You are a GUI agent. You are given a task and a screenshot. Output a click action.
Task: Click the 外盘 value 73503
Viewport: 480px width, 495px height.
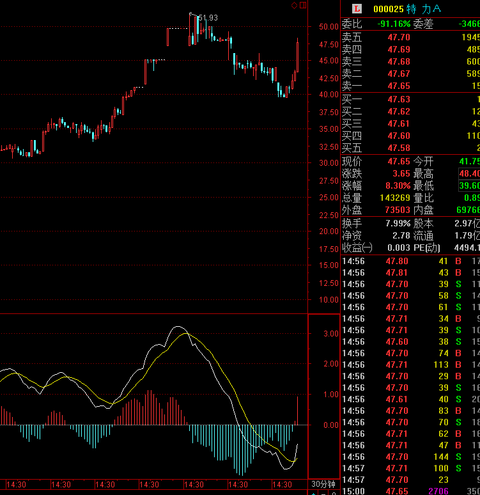tap(397, 210)
